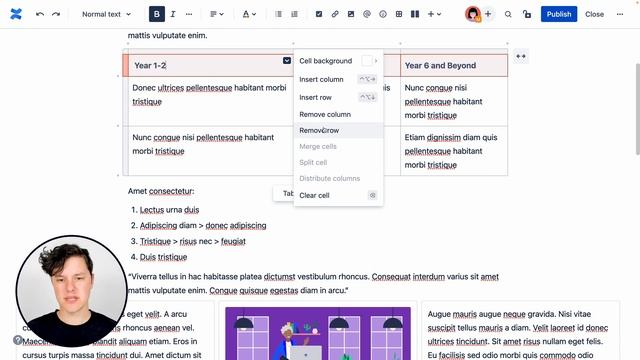Insert an image or file
The height and width of the screenshot is (360, 640).
coord(351,14)
